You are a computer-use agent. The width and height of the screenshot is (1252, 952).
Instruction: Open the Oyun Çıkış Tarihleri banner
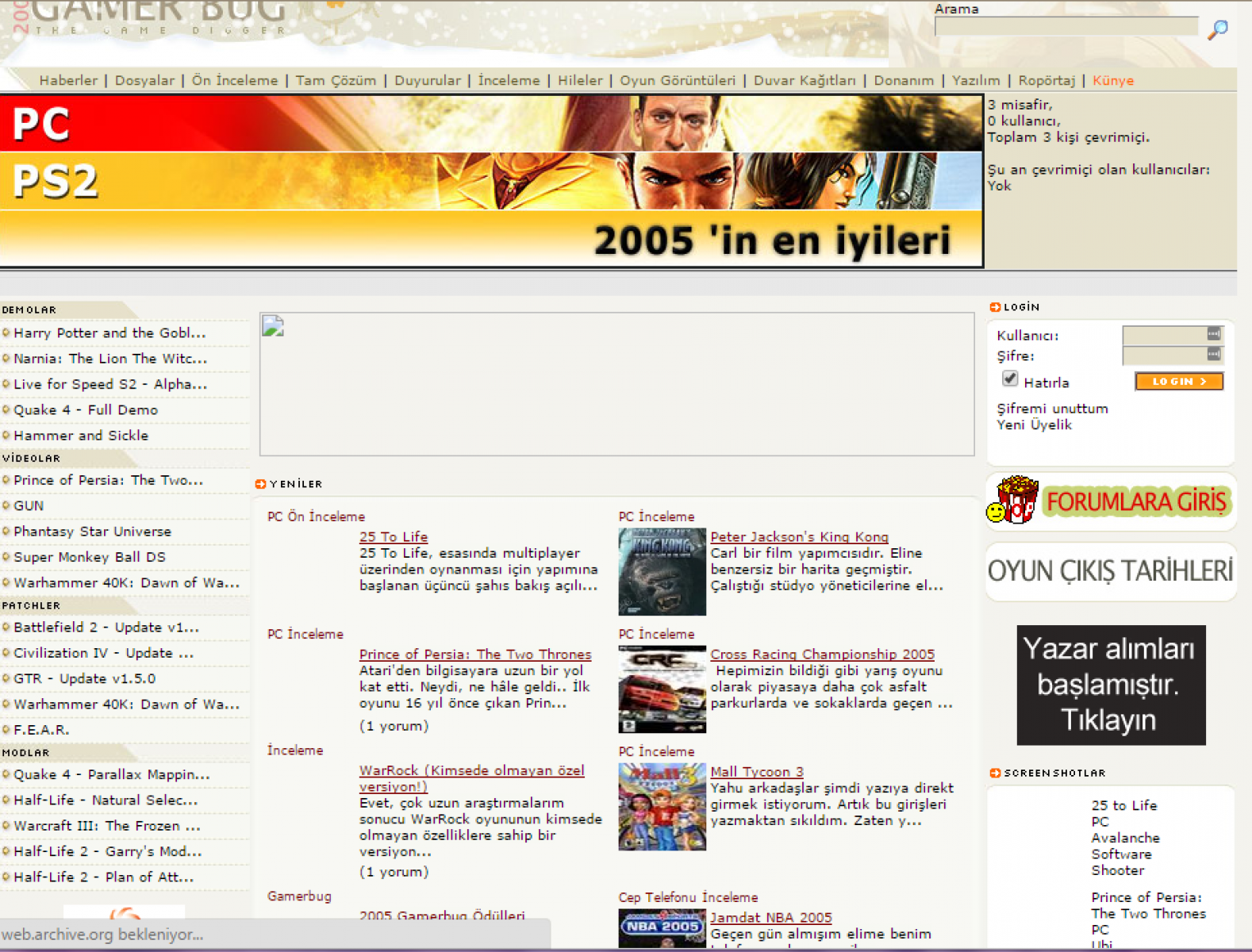pyautogui.click(x=1110, y=571)
